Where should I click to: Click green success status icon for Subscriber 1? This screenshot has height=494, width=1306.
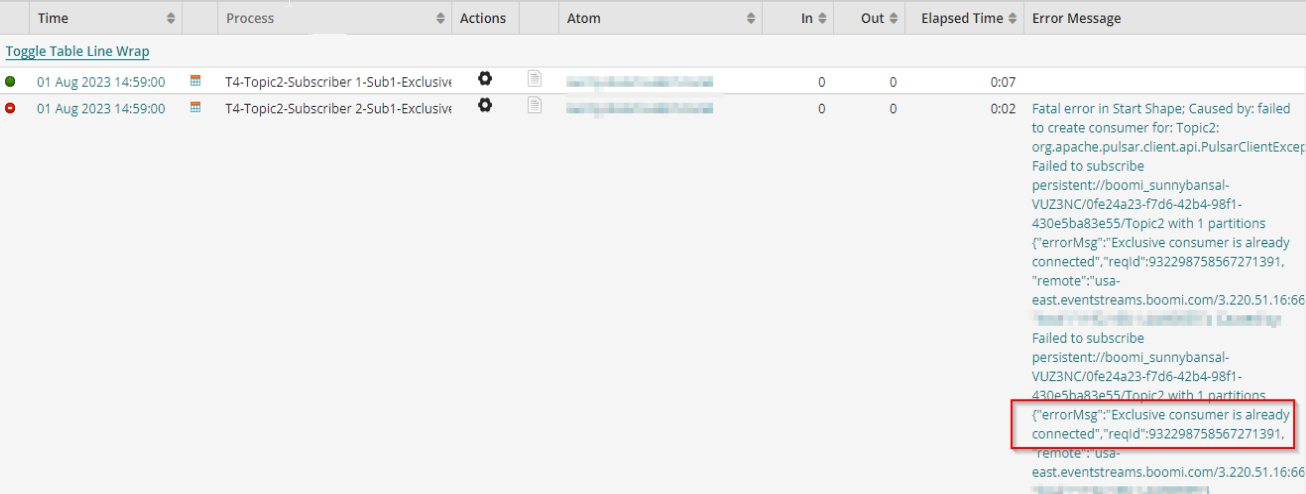pos(11,82)
